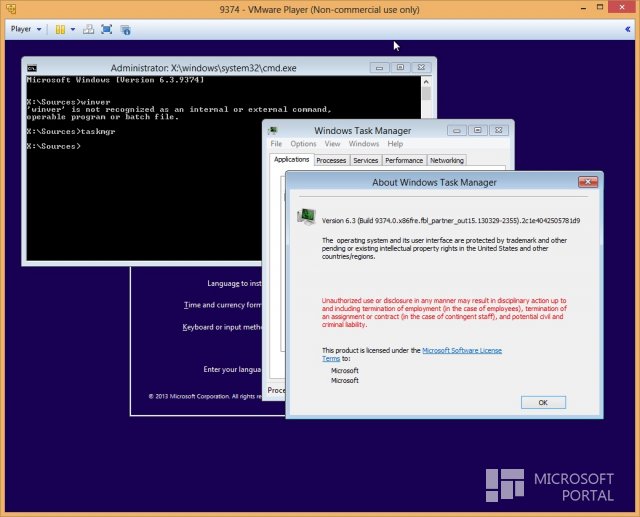
Task: Open the Microsoft Software License Terms link
Action: coord(462,351)
